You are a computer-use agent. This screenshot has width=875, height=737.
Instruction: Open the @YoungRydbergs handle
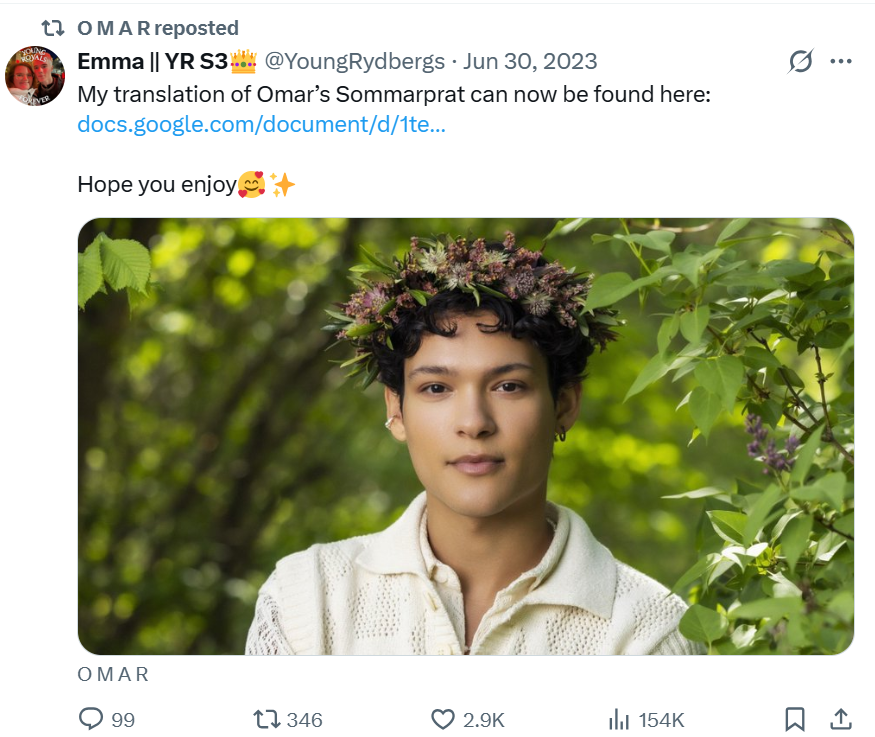point(353,61)
